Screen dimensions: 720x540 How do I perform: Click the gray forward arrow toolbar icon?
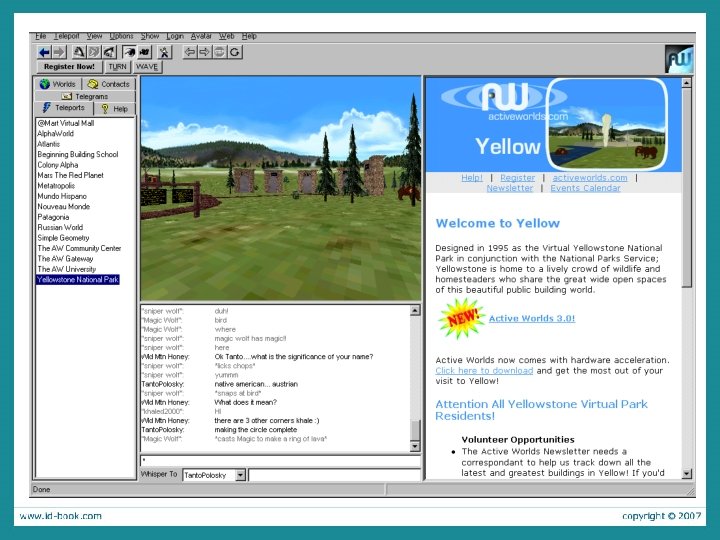(x=59, y=52)
